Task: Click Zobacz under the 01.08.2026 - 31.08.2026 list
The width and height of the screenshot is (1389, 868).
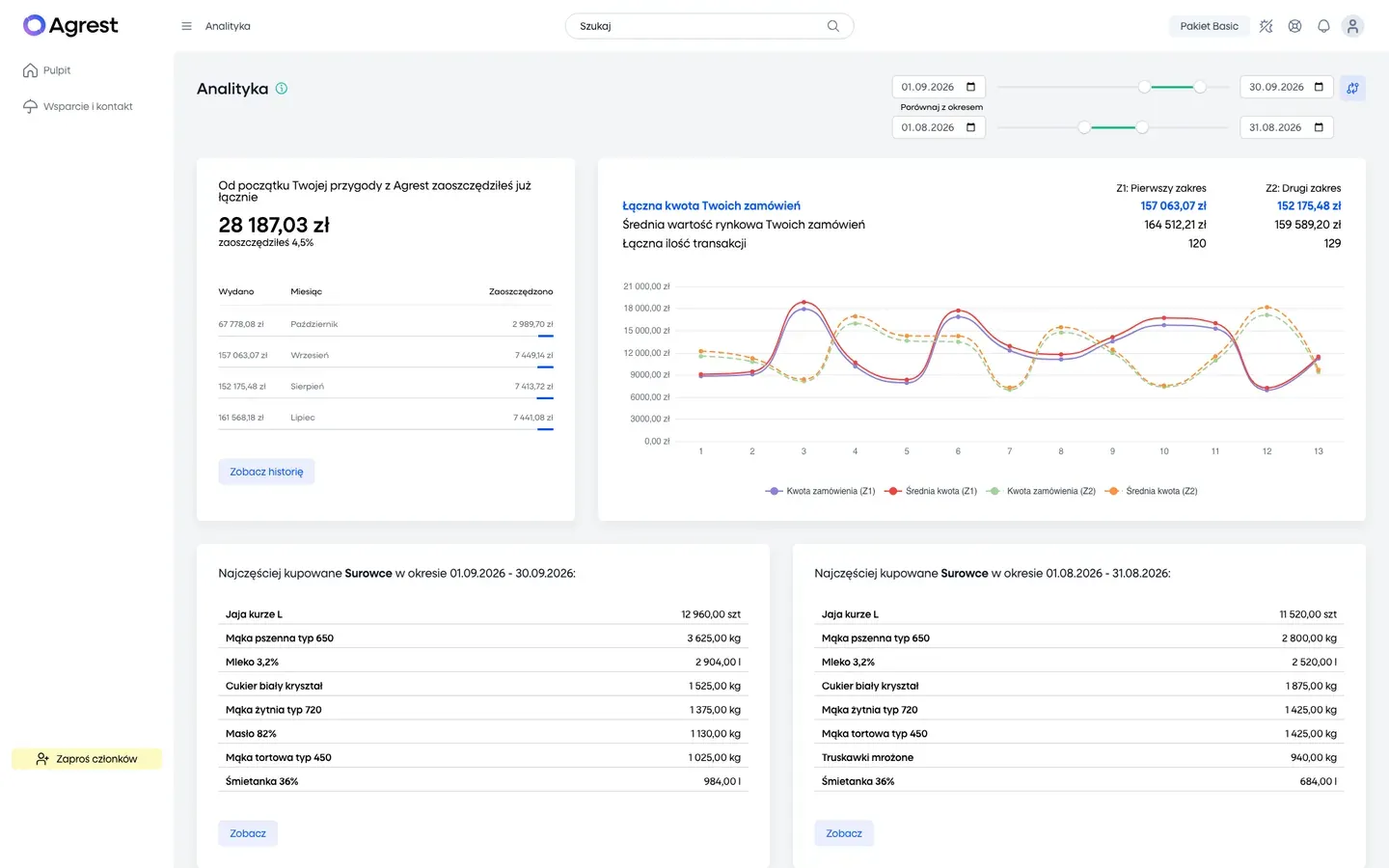Action: (844, 833)
